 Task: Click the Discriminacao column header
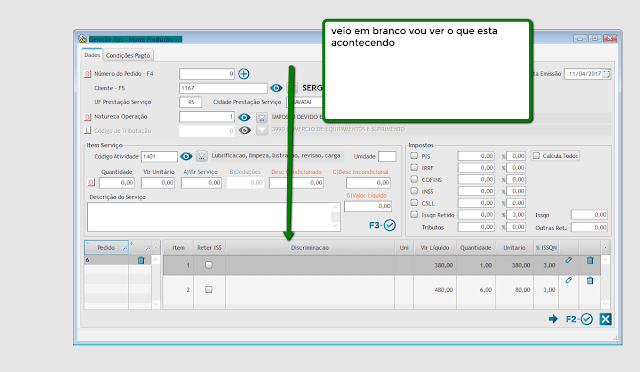tap(310, 247)
